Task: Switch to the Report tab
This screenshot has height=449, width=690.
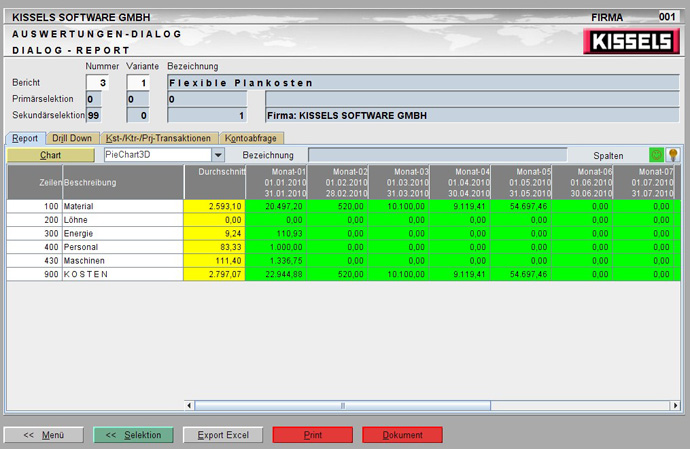Action: tap(25, 138)
